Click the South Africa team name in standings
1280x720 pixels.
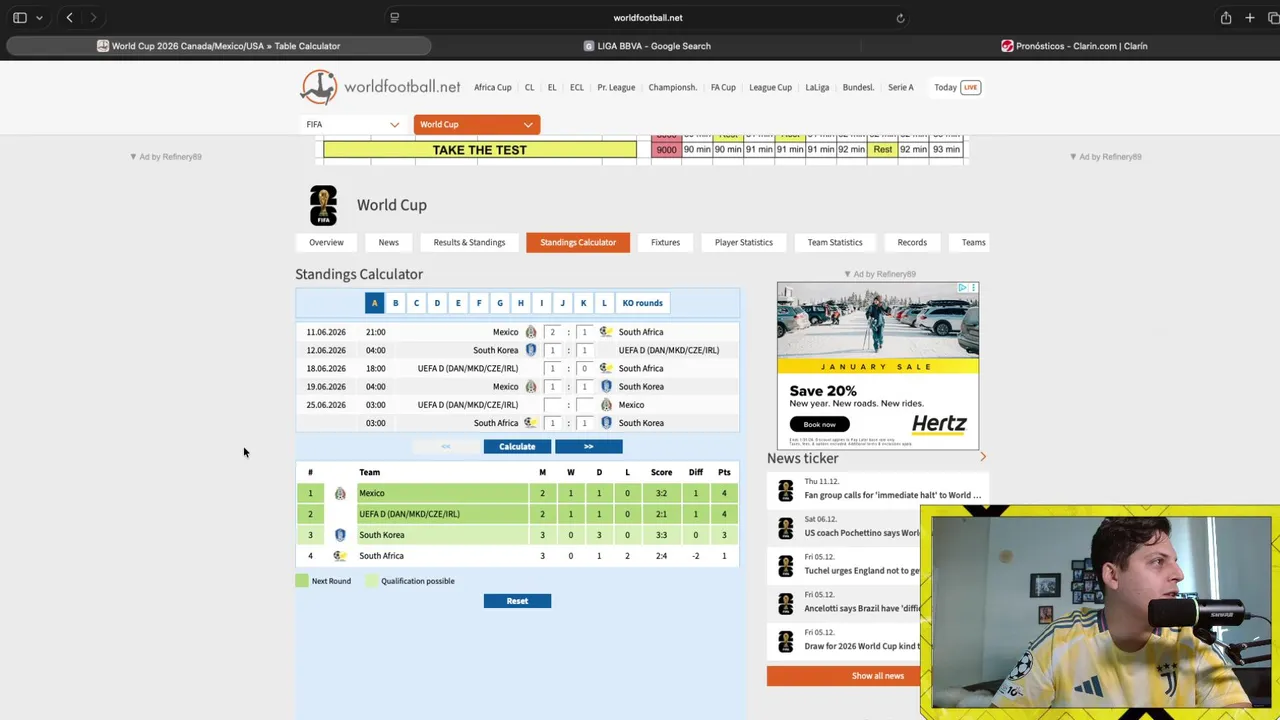(381, 556)
